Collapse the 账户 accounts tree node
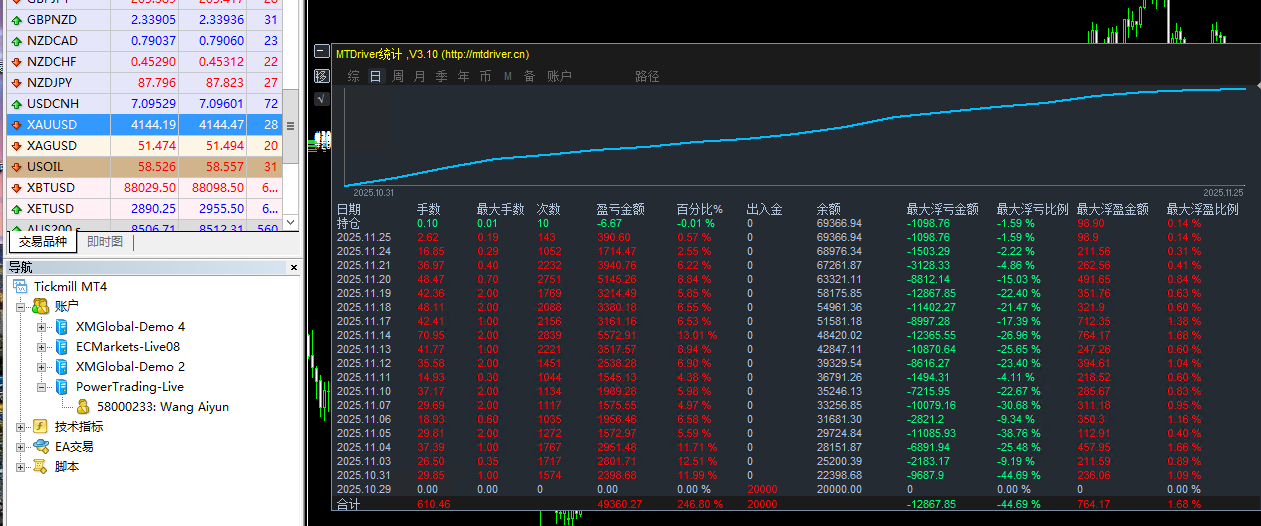This screenshot has width=1261, height=526. 20,307
